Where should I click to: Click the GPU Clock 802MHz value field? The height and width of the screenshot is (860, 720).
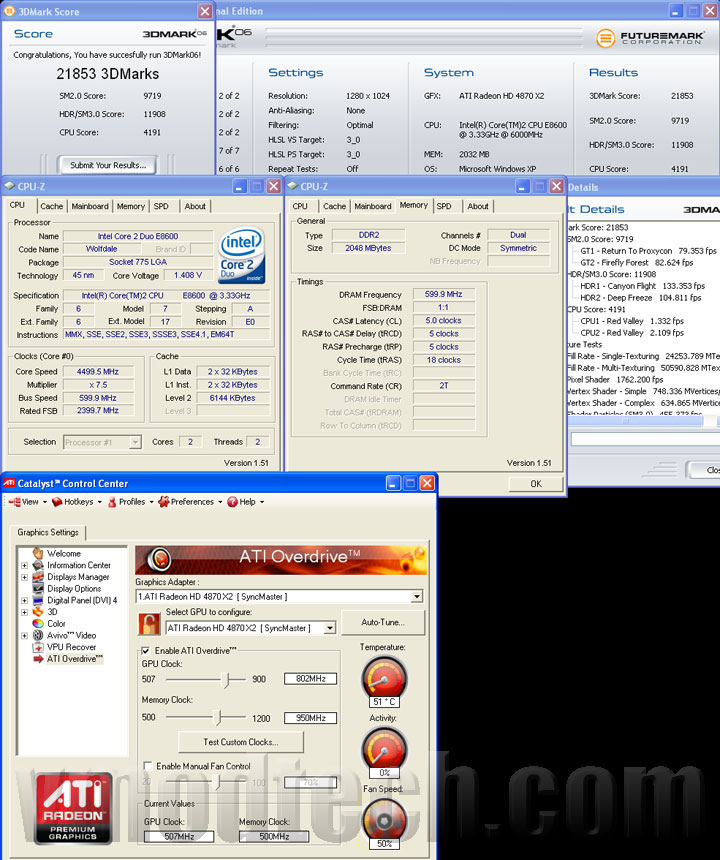(310, 679)
